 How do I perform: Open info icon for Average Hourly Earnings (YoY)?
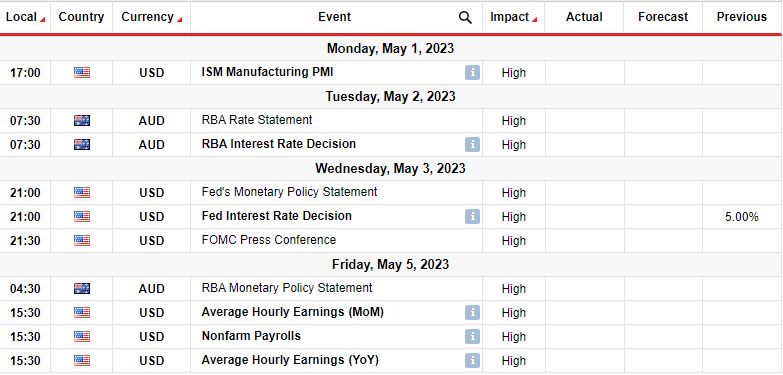point(472,360)
